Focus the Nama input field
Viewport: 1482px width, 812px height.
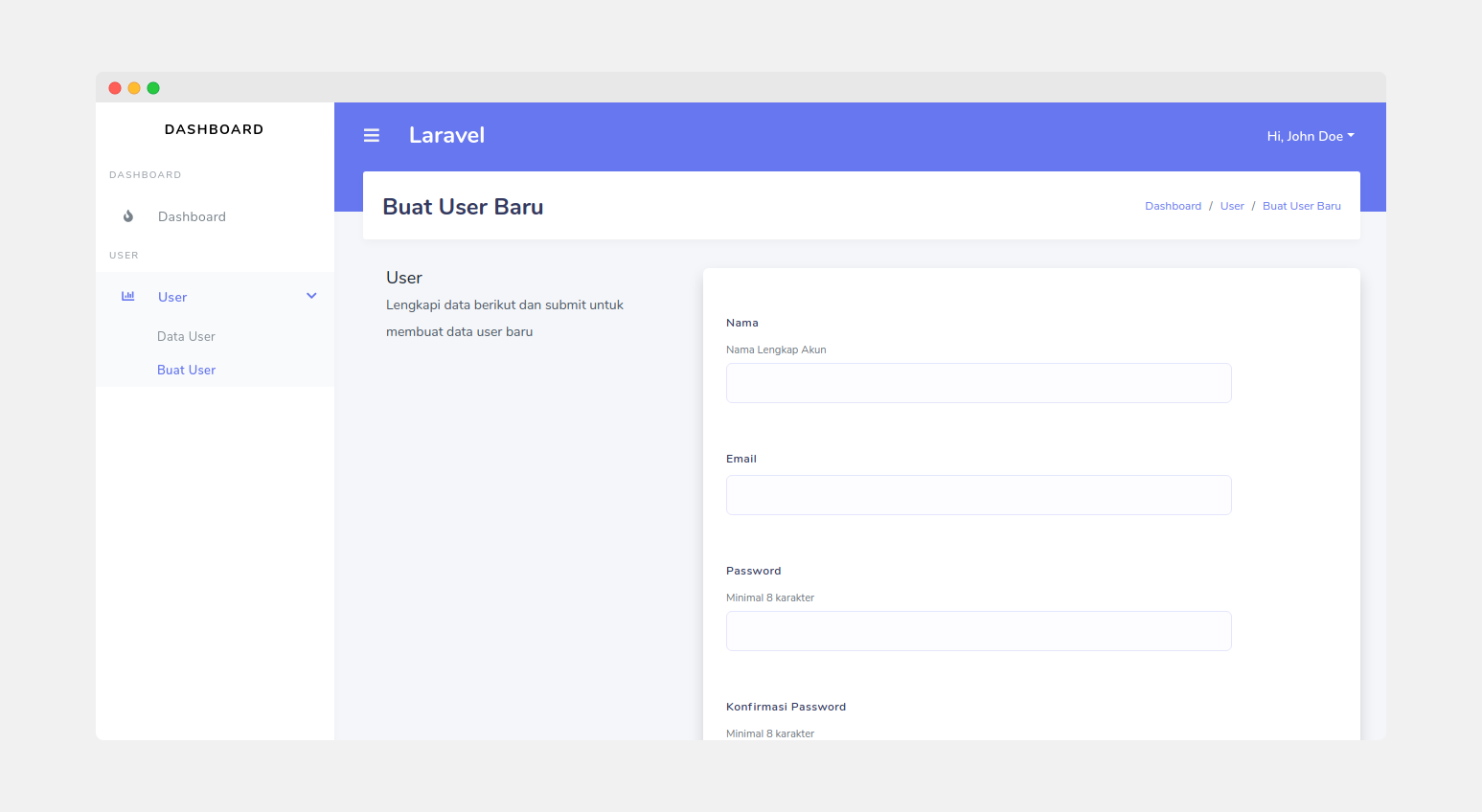click(979, 383)
